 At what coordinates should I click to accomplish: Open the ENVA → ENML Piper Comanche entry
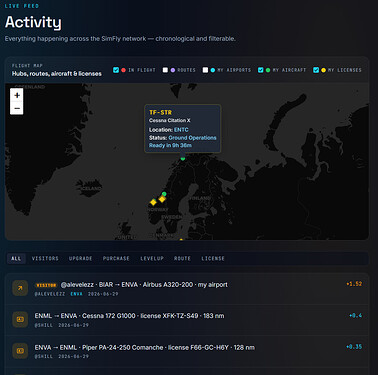pos(187,351)
